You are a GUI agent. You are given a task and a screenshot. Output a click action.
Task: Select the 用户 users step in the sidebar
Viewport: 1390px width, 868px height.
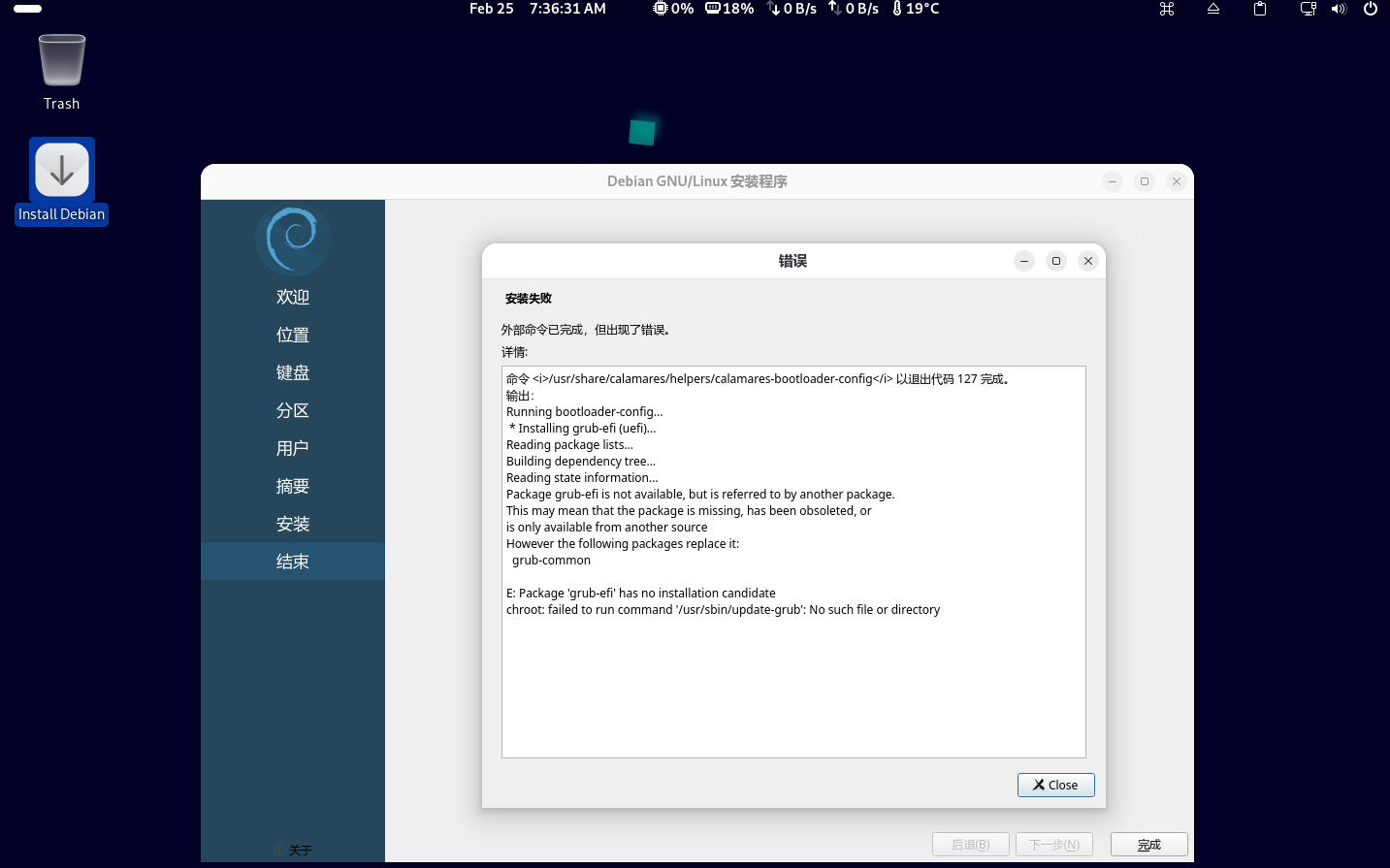point(292,448)
